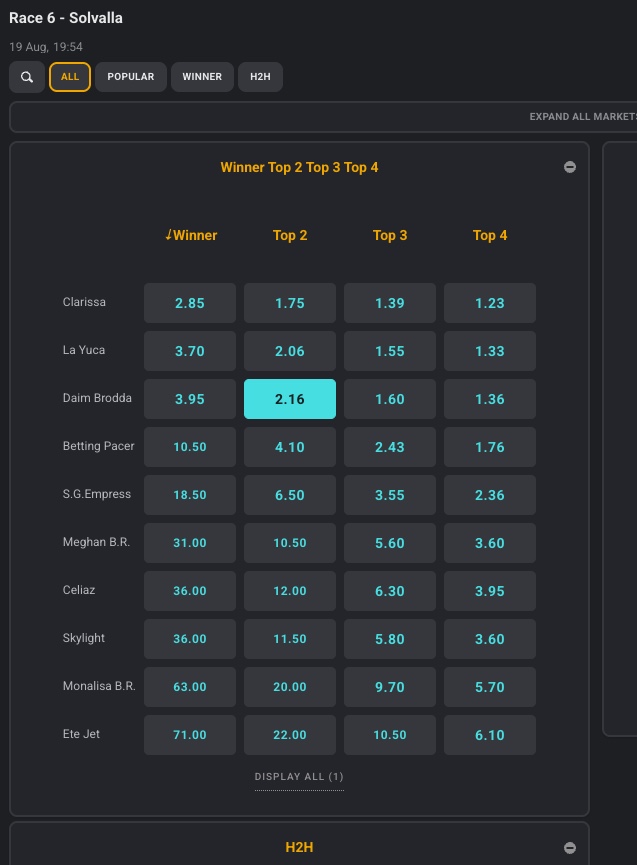This screenshot has width=637, height=865.
Task: Choose Meghan B.R. Top 2 odds 10.50
Action: (290, 543)
